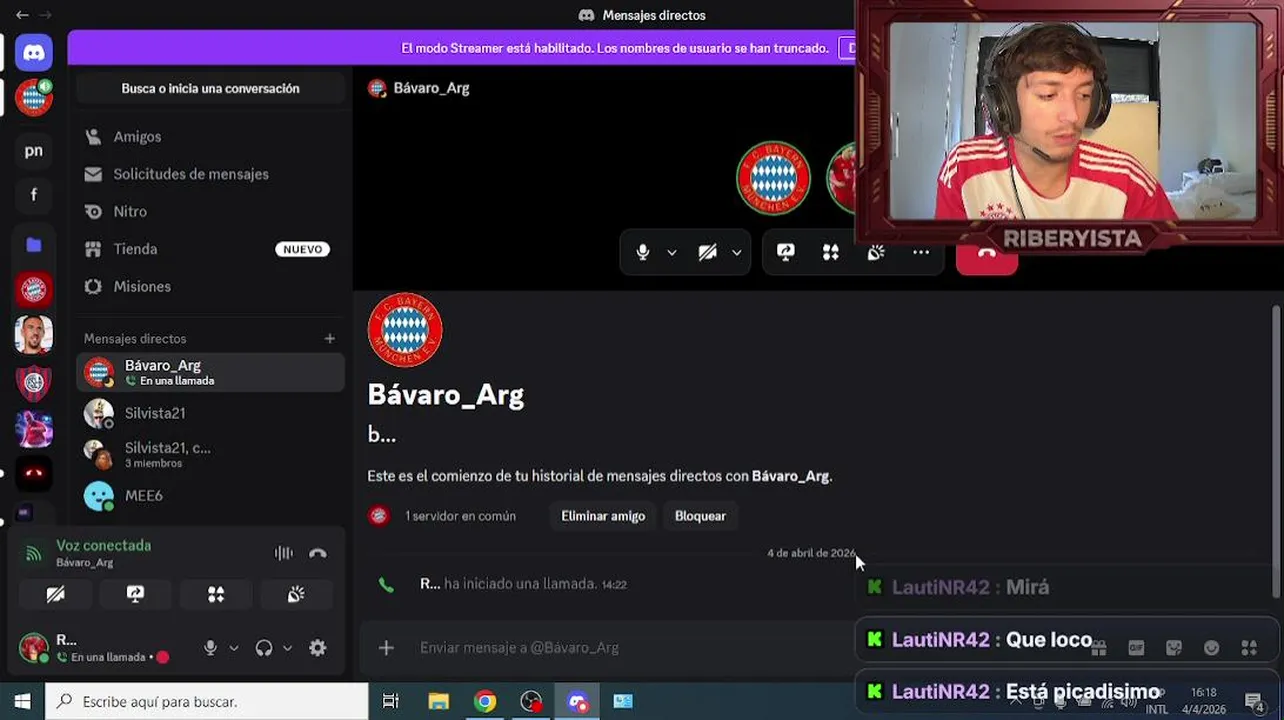Go back with top-left arrow
The image size is (1284, 720).
tap(22, 15)
